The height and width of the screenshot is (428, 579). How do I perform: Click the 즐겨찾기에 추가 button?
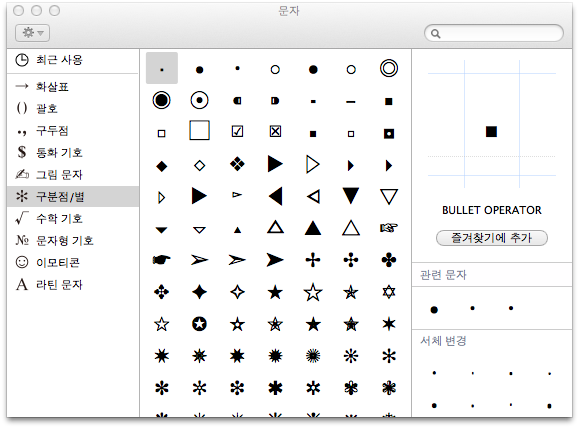(x=491, y=238)
